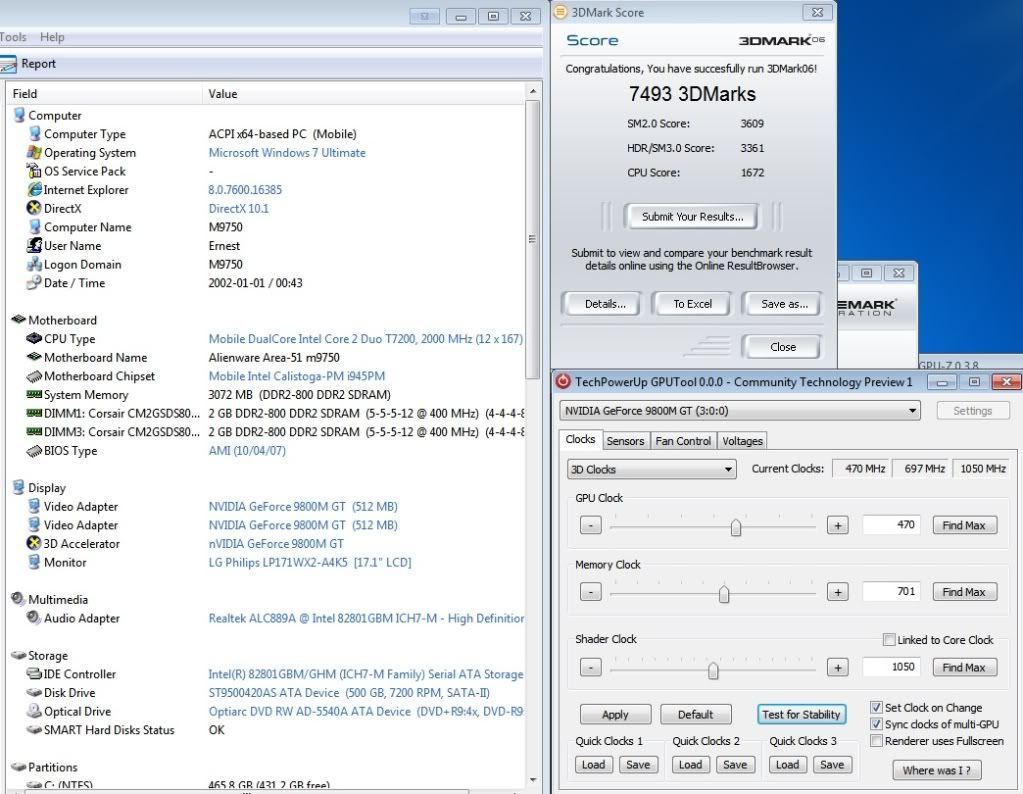The image size is (1023, 794).
Task: Click the Microsoft Windows 7 Ultimate link
Action: point(286,153)
